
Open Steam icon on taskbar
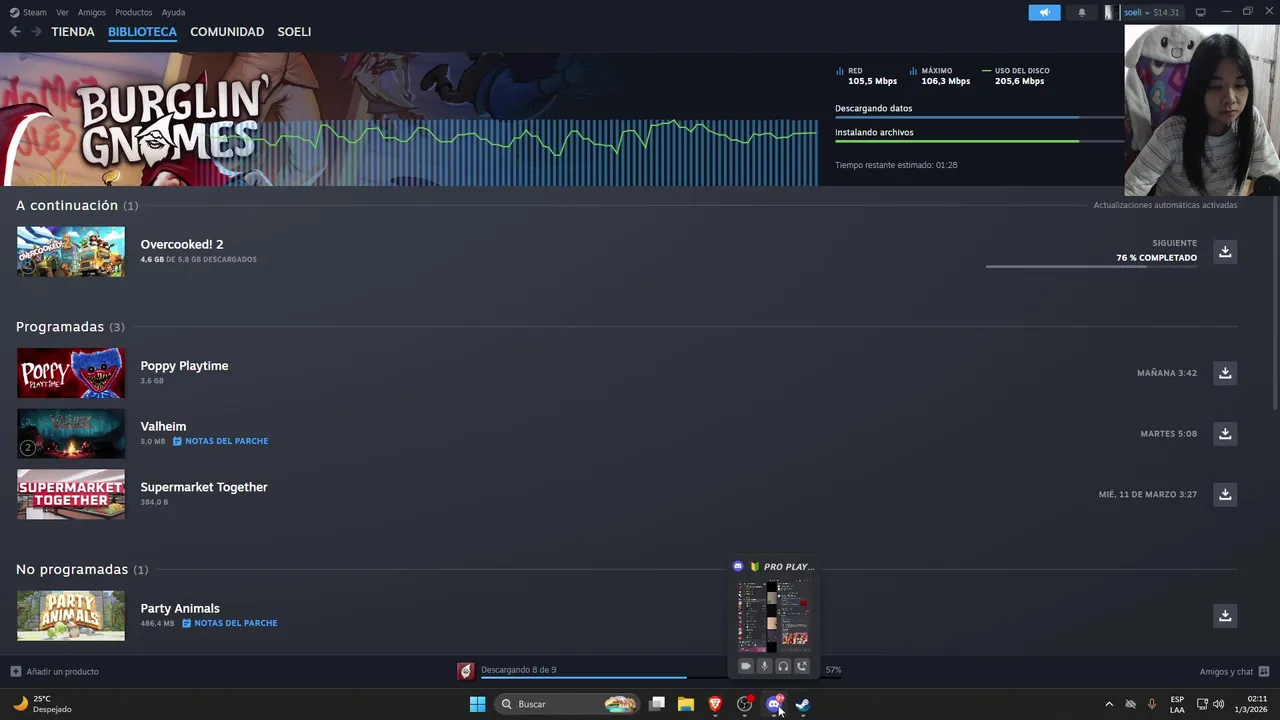click(x=802, y=704)
